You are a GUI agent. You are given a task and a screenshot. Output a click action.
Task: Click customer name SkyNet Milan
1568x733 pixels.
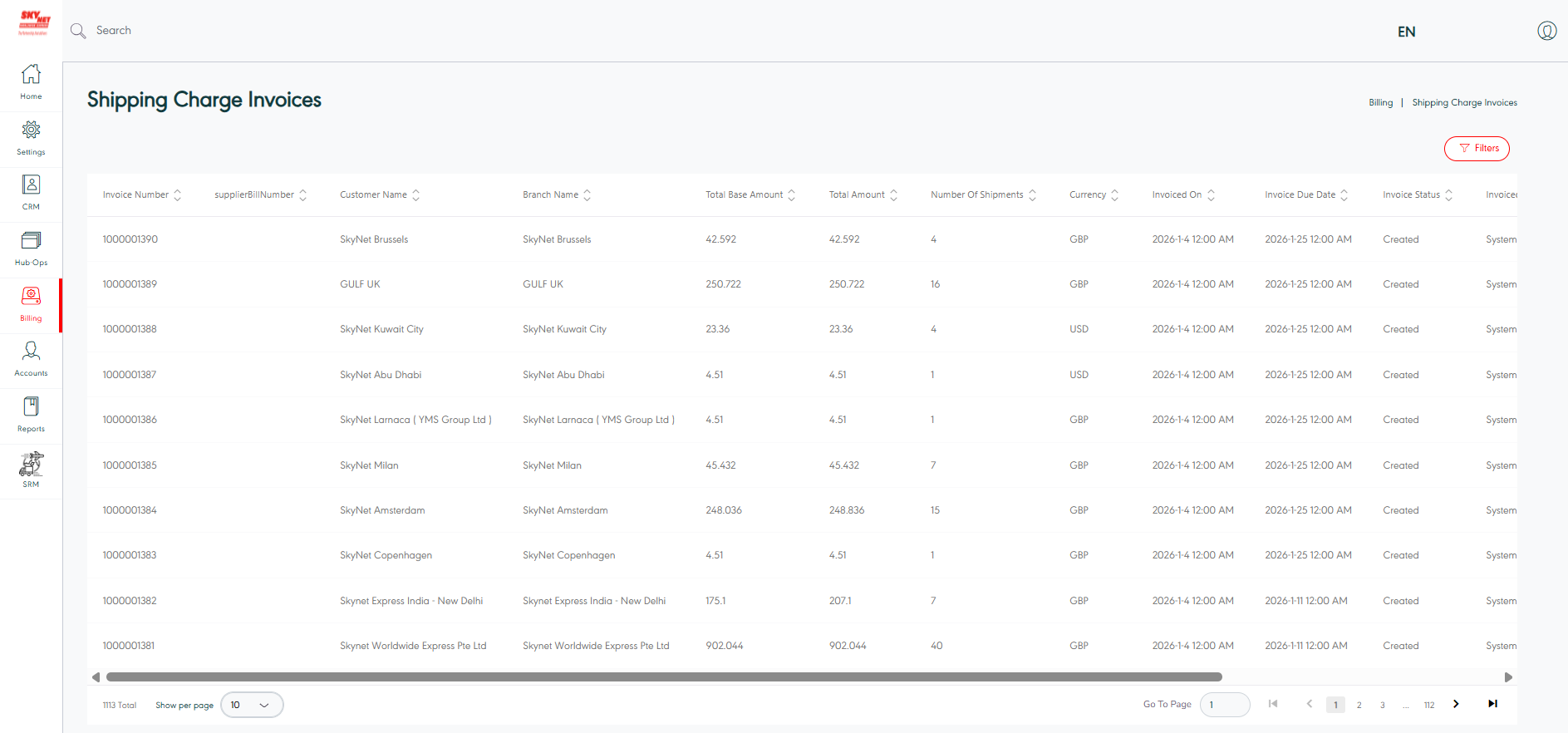(x=369, y=465)
